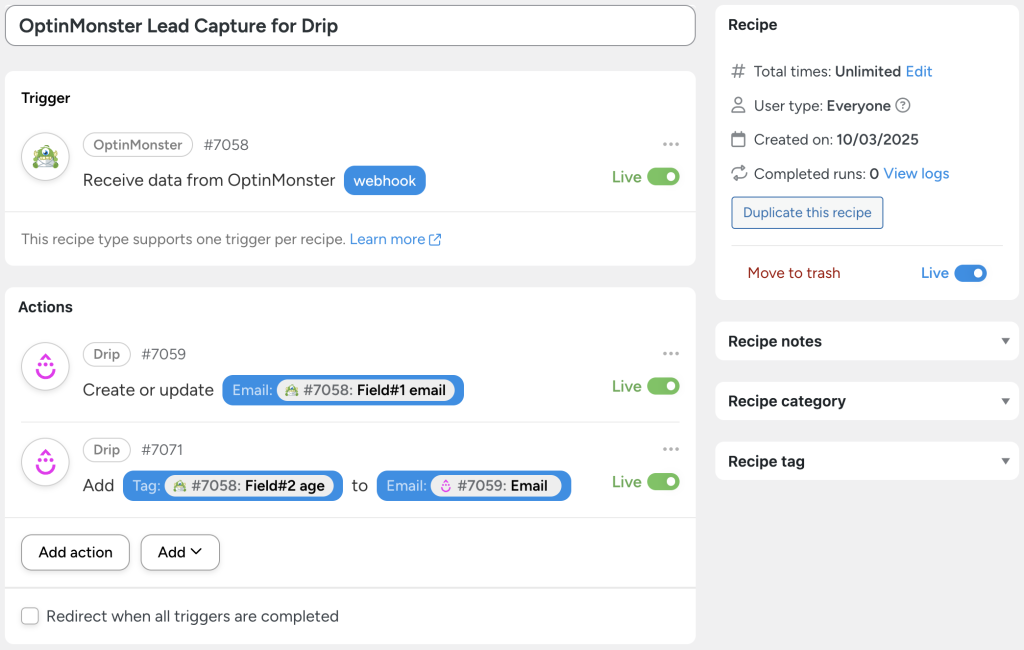
Task: Click the recipe title input field
Action: [350, 26]
